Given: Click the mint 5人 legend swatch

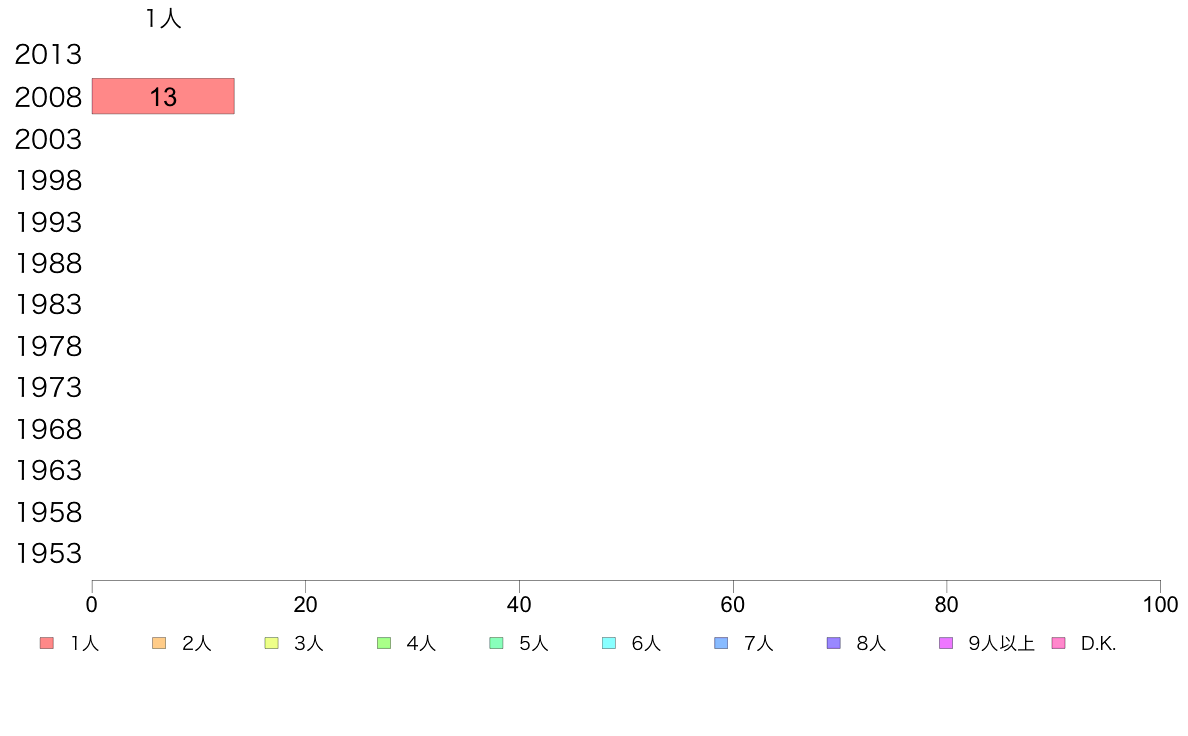Looking at the screenshot, I should 496,643.
